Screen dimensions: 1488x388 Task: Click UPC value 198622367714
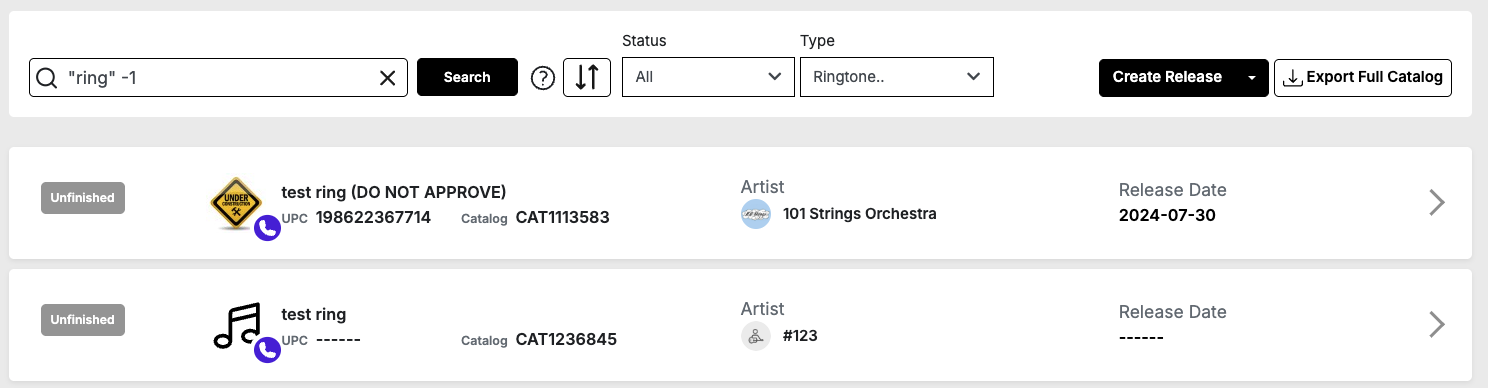(373, 217)
